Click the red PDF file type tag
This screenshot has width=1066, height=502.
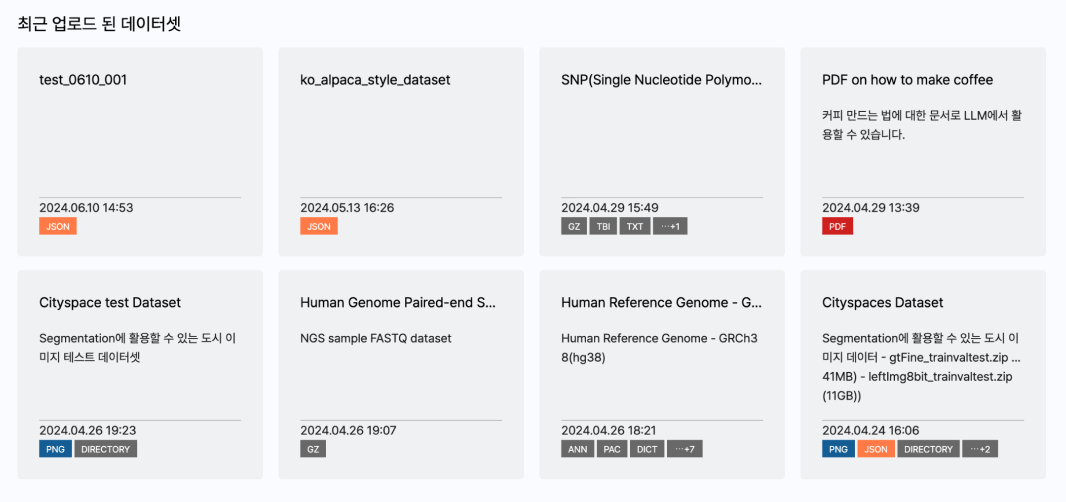[837, 227]
